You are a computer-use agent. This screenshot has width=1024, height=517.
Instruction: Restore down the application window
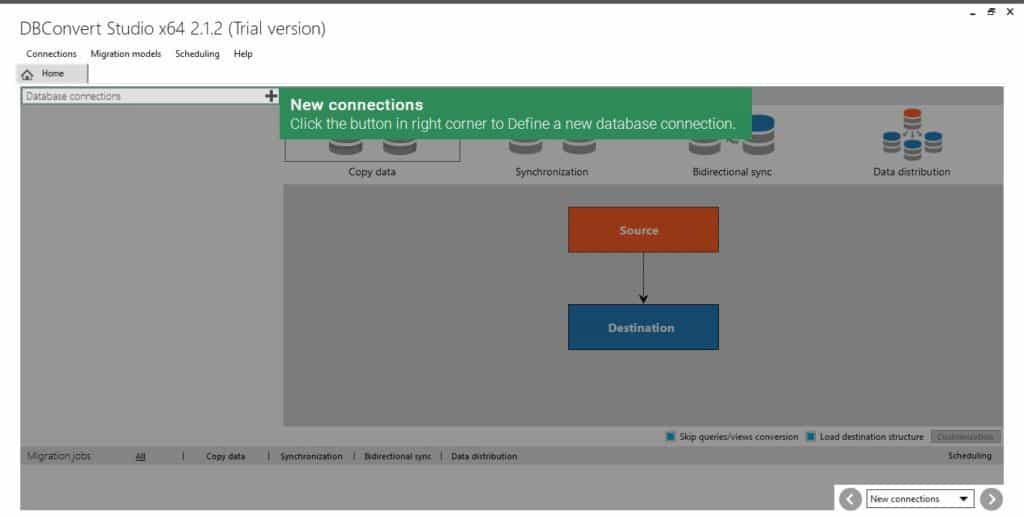pyautogui.click(x=991, y=12)
